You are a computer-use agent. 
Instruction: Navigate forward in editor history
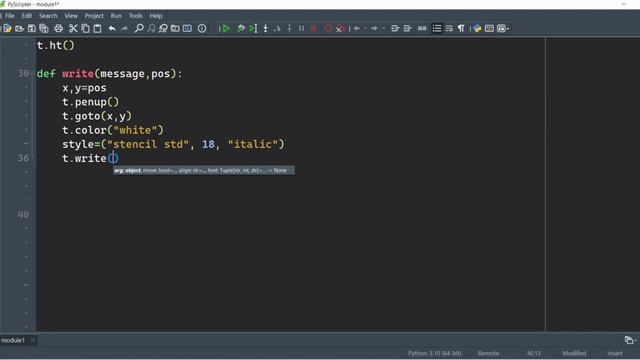tap(374, 29)
